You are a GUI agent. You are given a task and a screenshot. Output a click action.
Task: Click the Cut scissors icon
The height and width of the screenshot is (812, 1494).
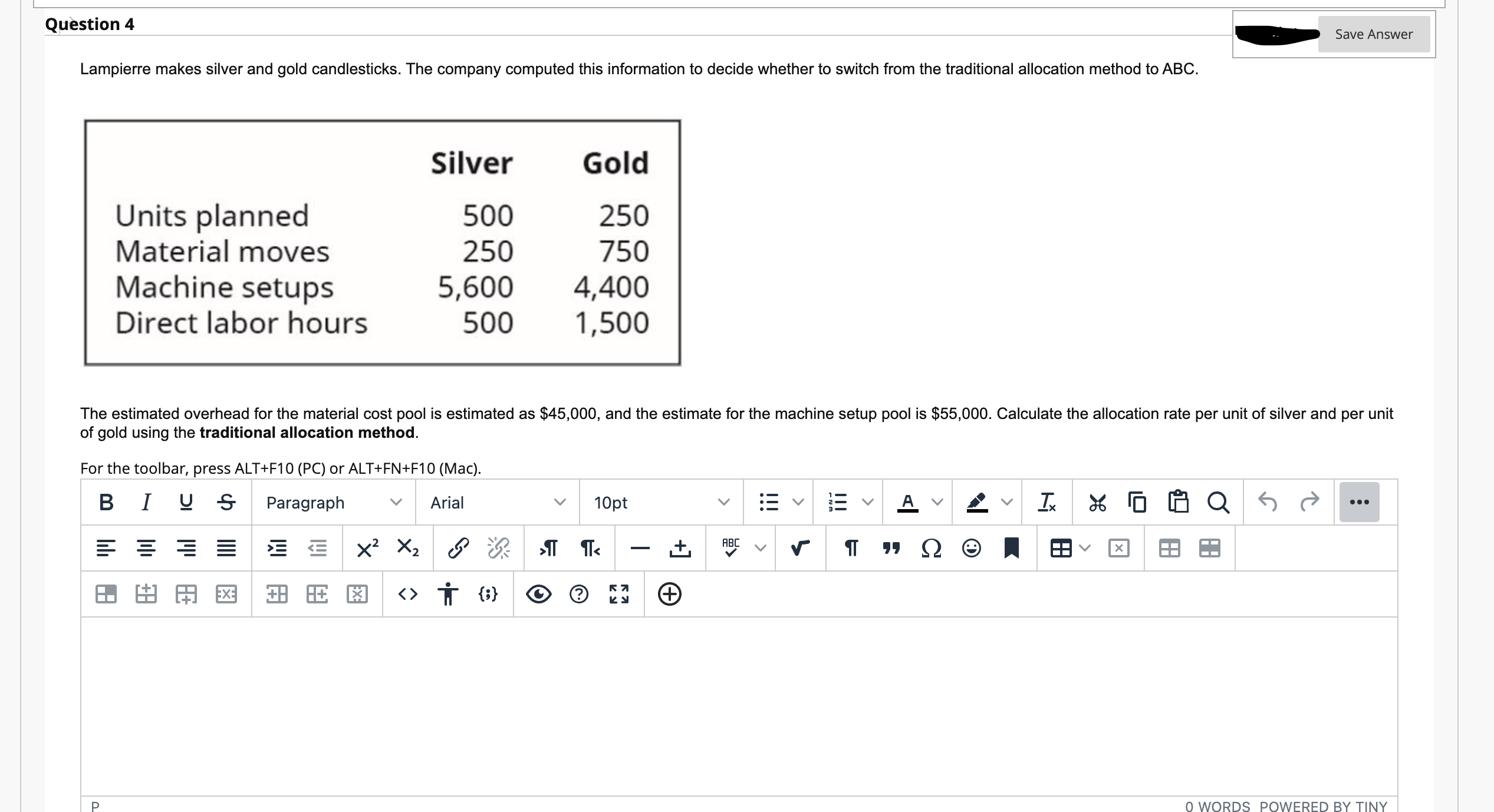coord(1097,503)
